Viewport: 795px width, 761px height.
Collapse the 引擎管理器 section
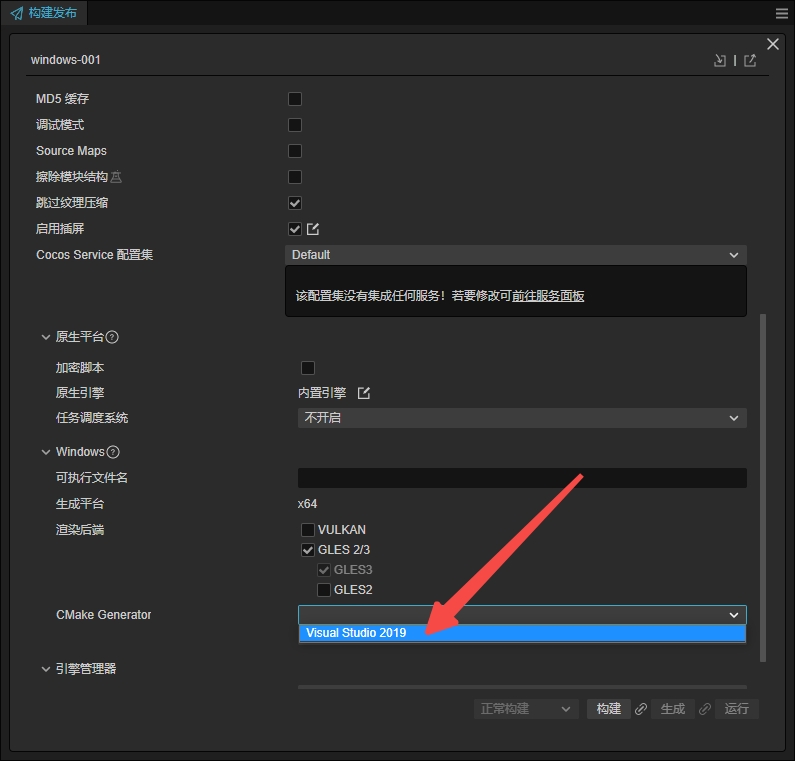pos(46,669)
